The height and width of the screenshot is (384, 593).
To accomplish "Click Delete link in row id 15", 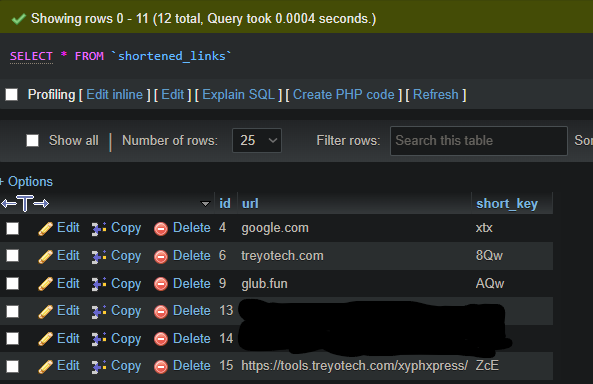I will click(191, 366).
